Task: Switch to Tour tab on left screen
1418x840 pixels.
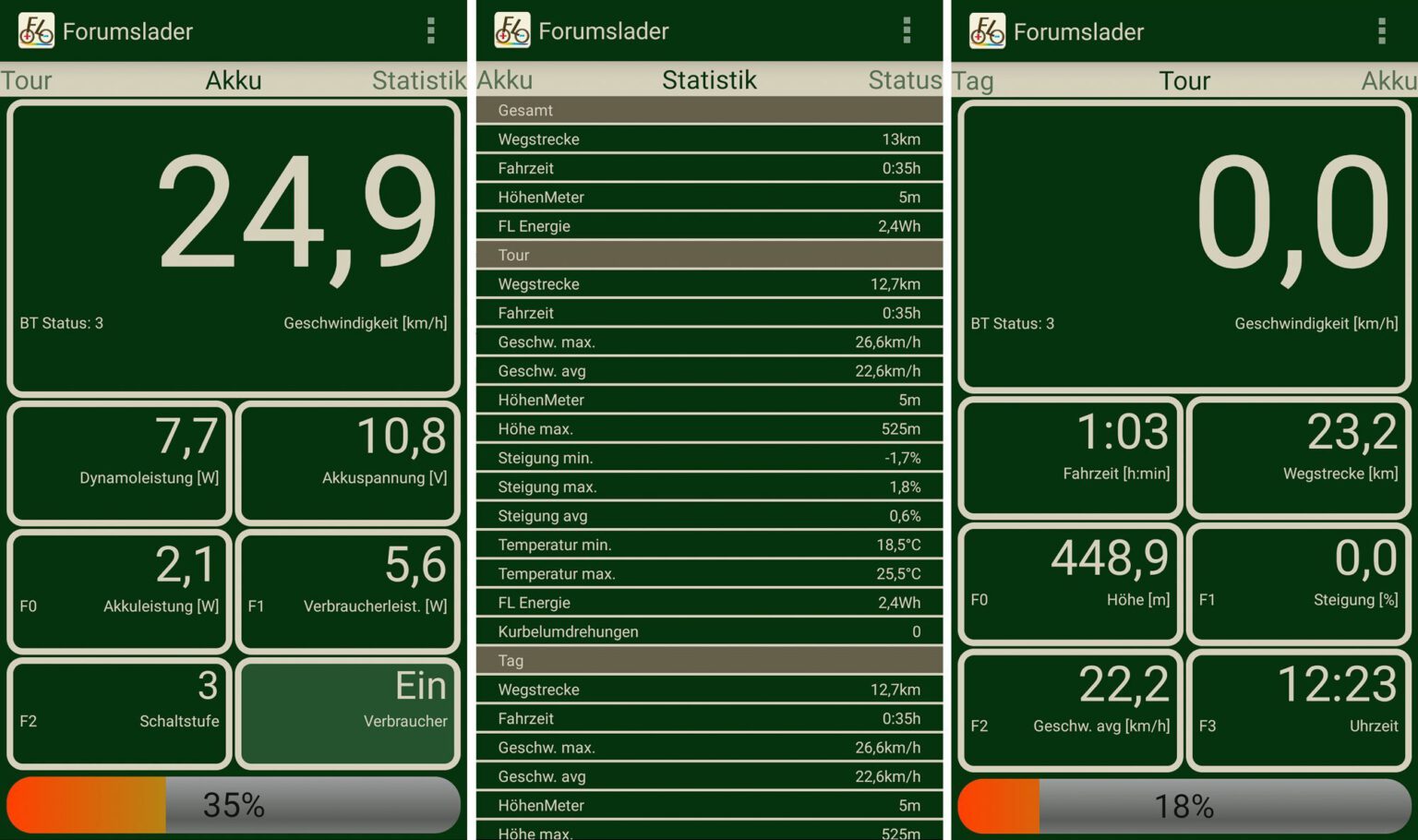Action: (x=26, y=80)
